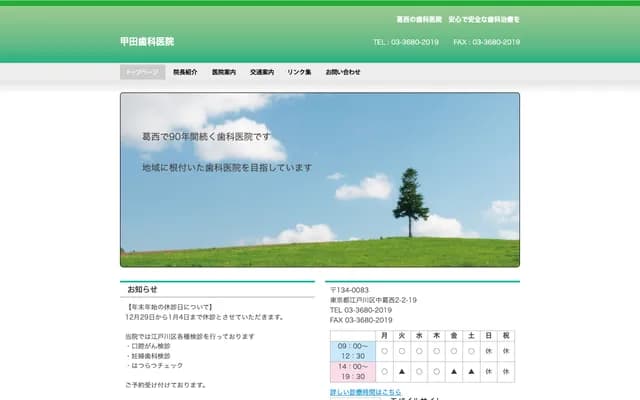
Task: Open the トップページ navigation tab
Action: pyautogui.click(x=142, y=72)
